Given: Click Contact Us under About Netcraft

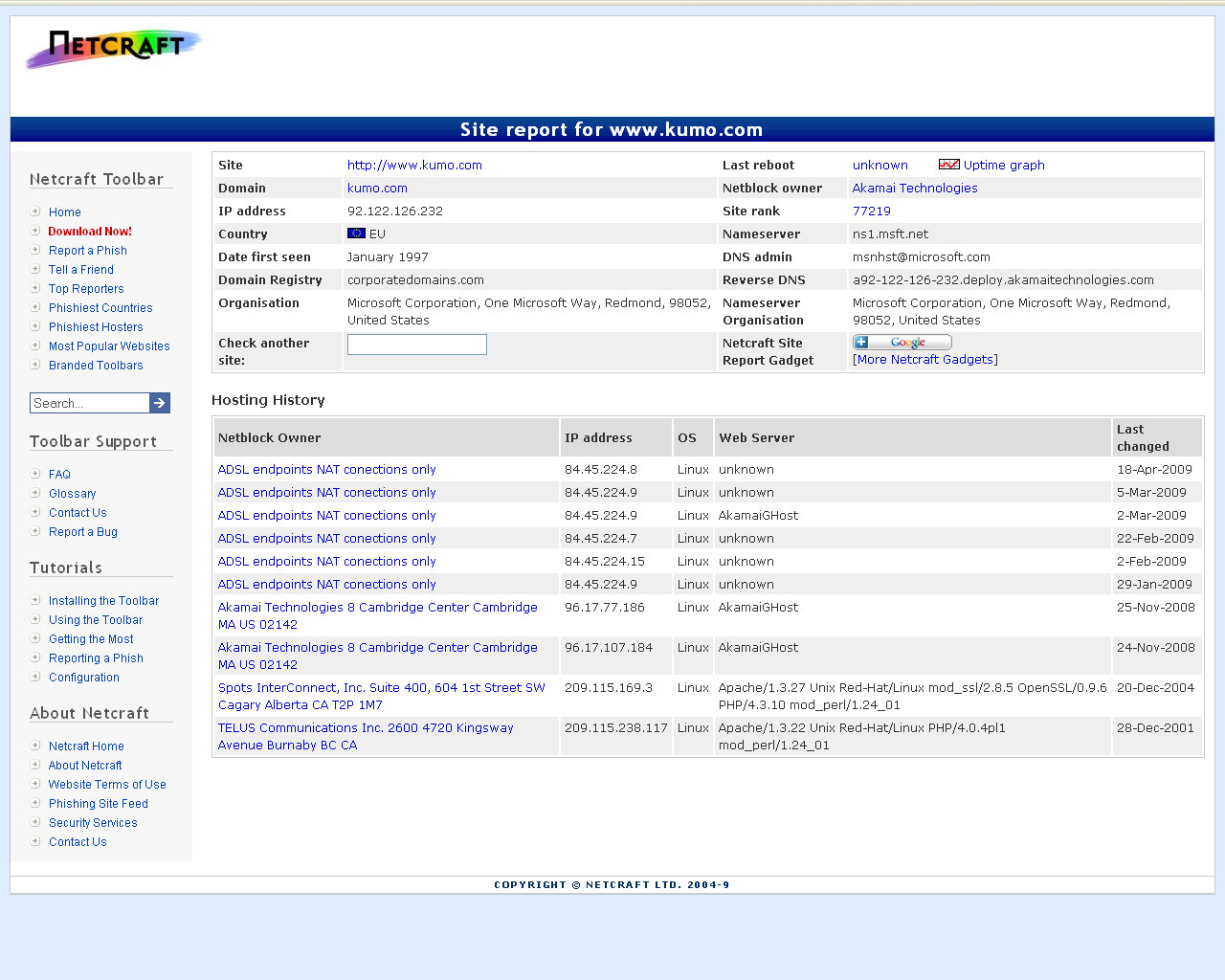Looking at the screenshot, I should 78,842.
